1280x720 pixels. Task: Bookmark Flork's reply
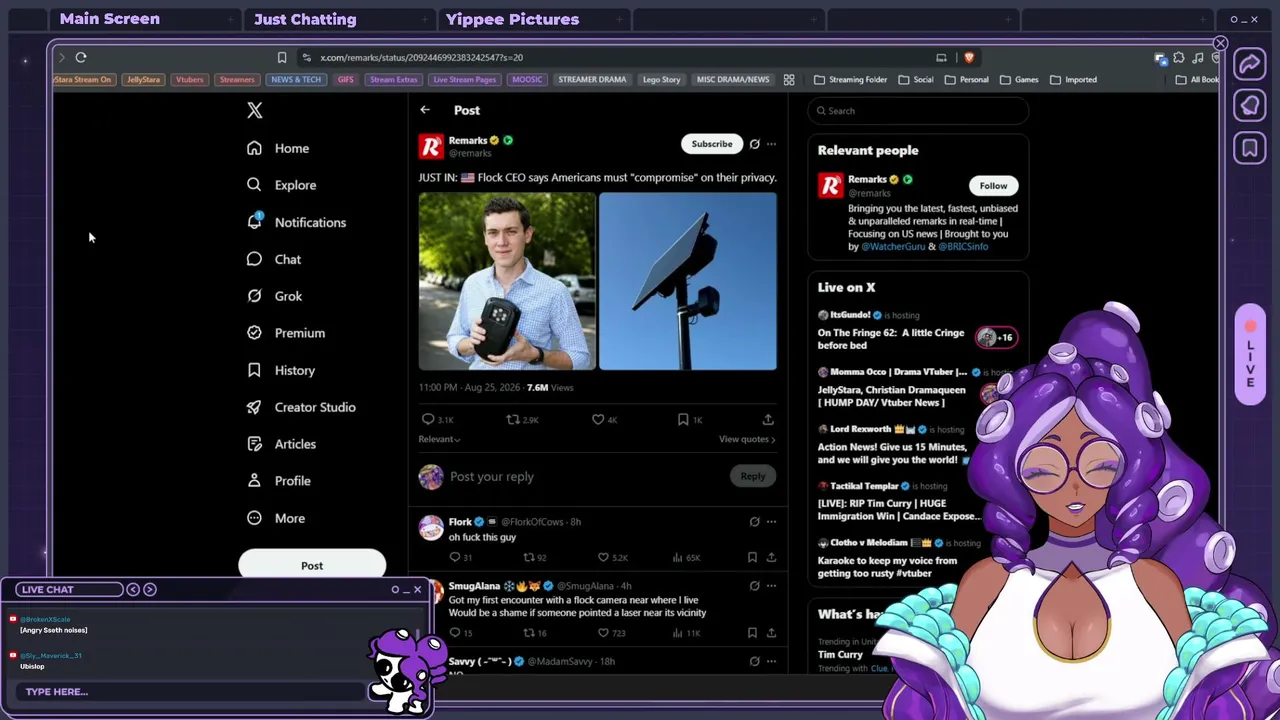tap(752, 557)
